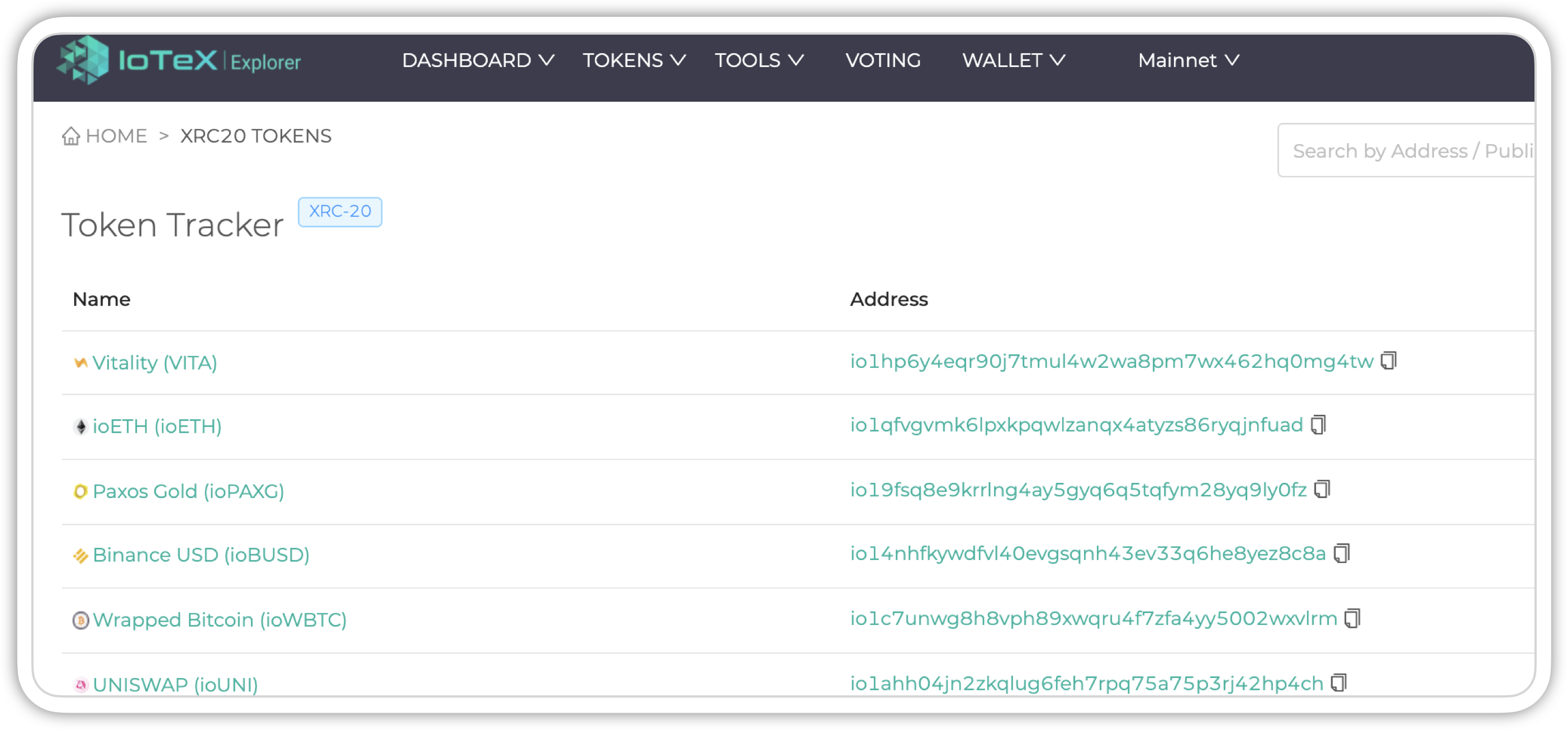1568x730 pixels.
Task: Click the IoTeX Explorer logo
Action: pyautogui.click(x=179, y=60)
